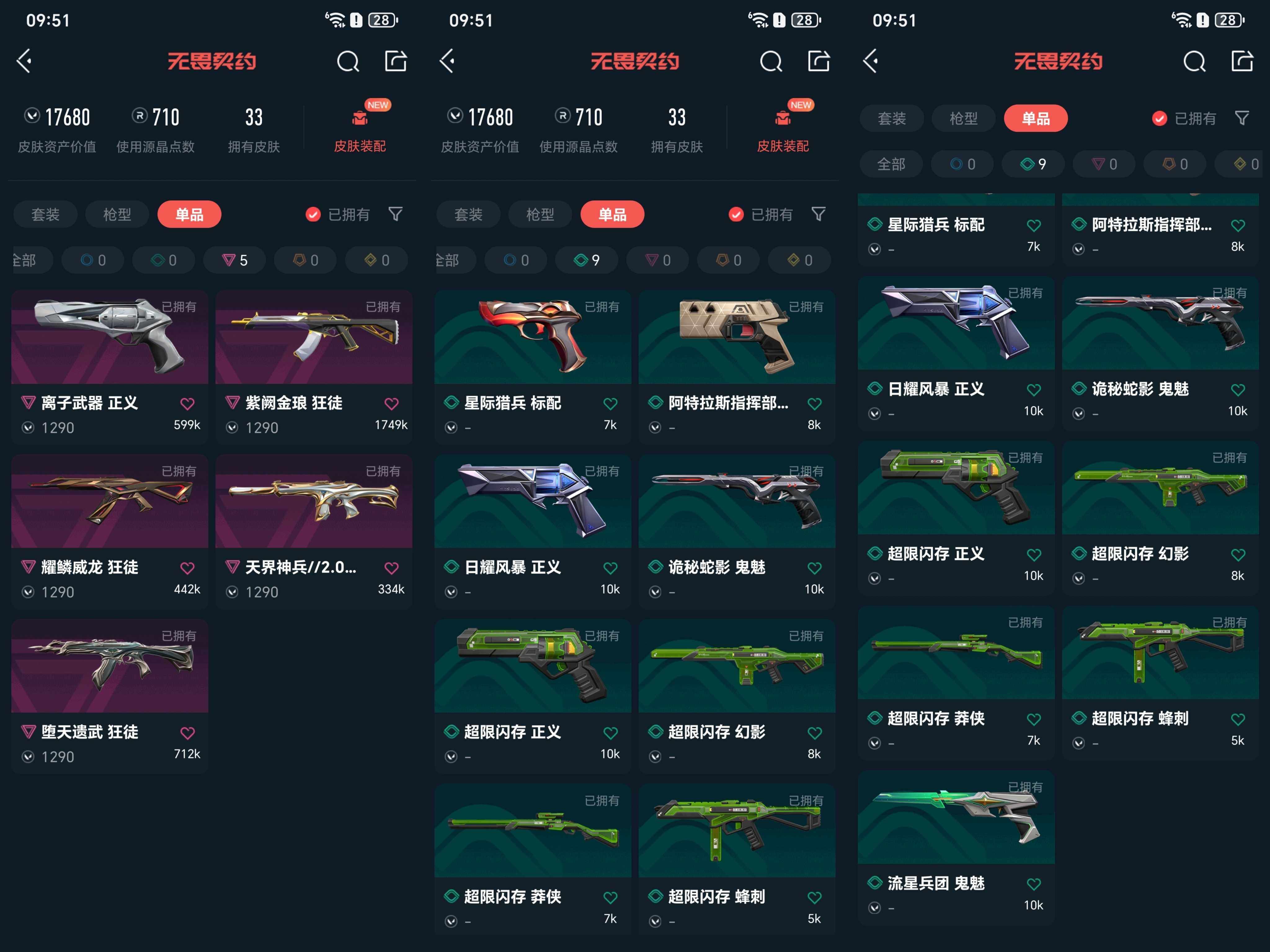Viewport: 1270px width, 952px height.
Task: Toggle the 已拥有 checkbox in the middle screen
Action: point(736,215)
